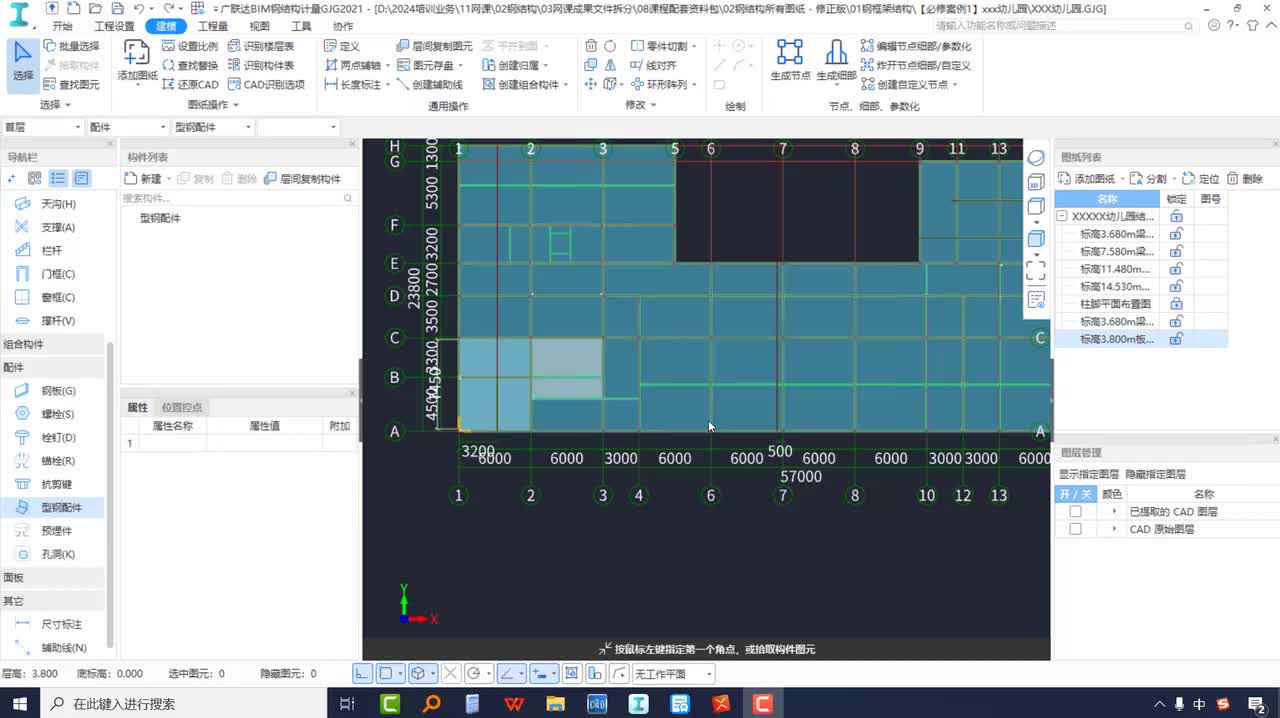
Task: Open the 工程设置 ribbon tab
Action: 114,27
